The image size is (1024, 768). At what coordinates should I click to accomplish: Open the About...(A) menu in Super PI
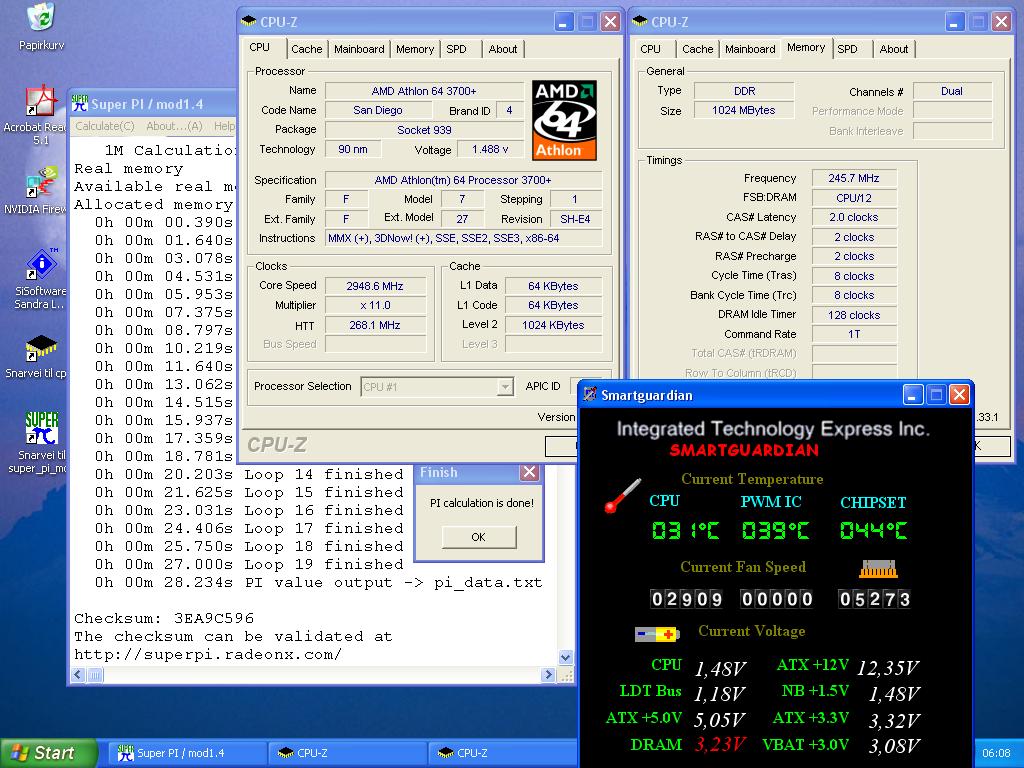click(174, 126)
